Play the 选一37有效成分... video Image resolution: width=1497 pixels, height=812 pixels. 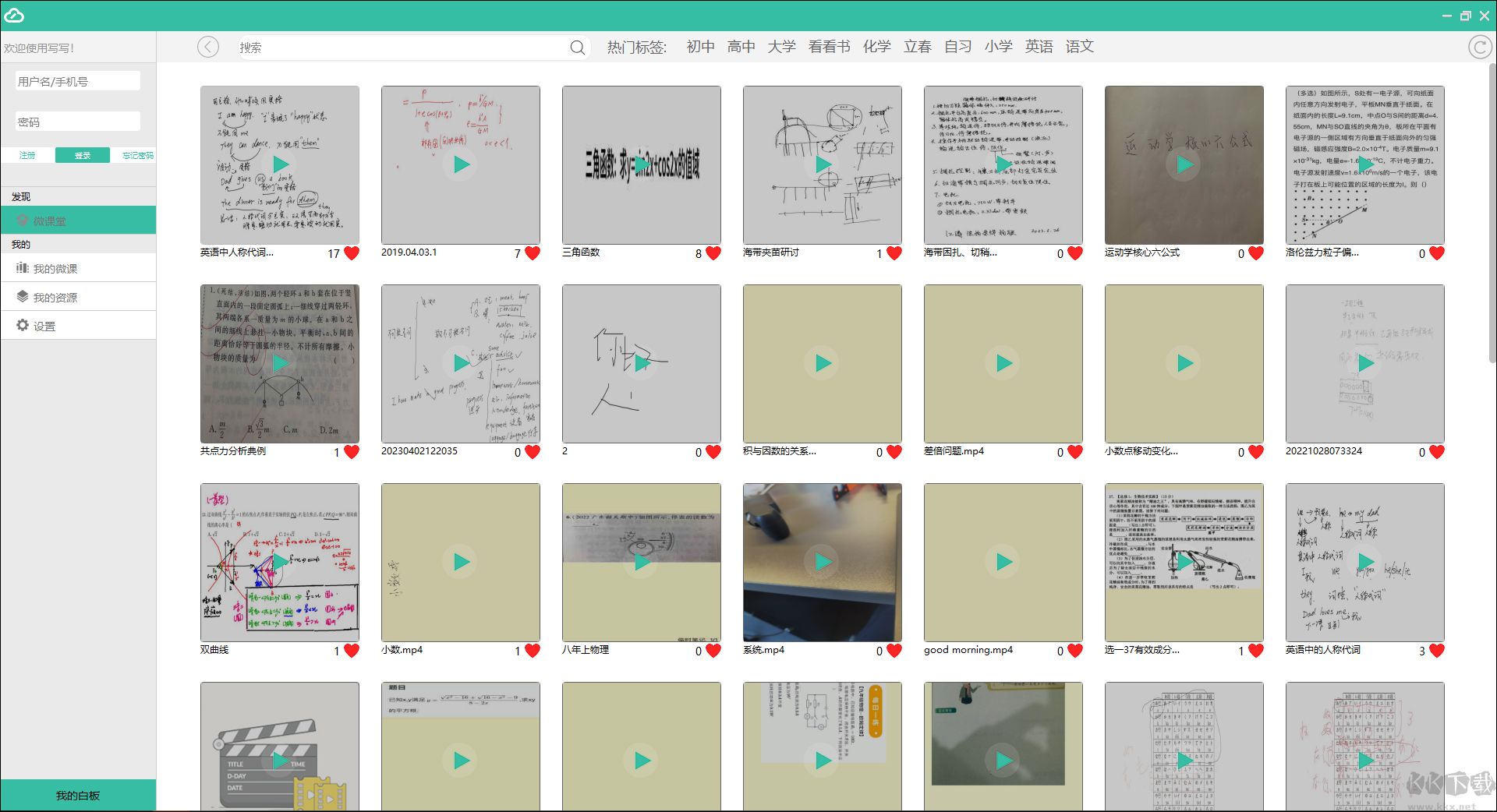pyautogui.click(x=1184, y=562)
